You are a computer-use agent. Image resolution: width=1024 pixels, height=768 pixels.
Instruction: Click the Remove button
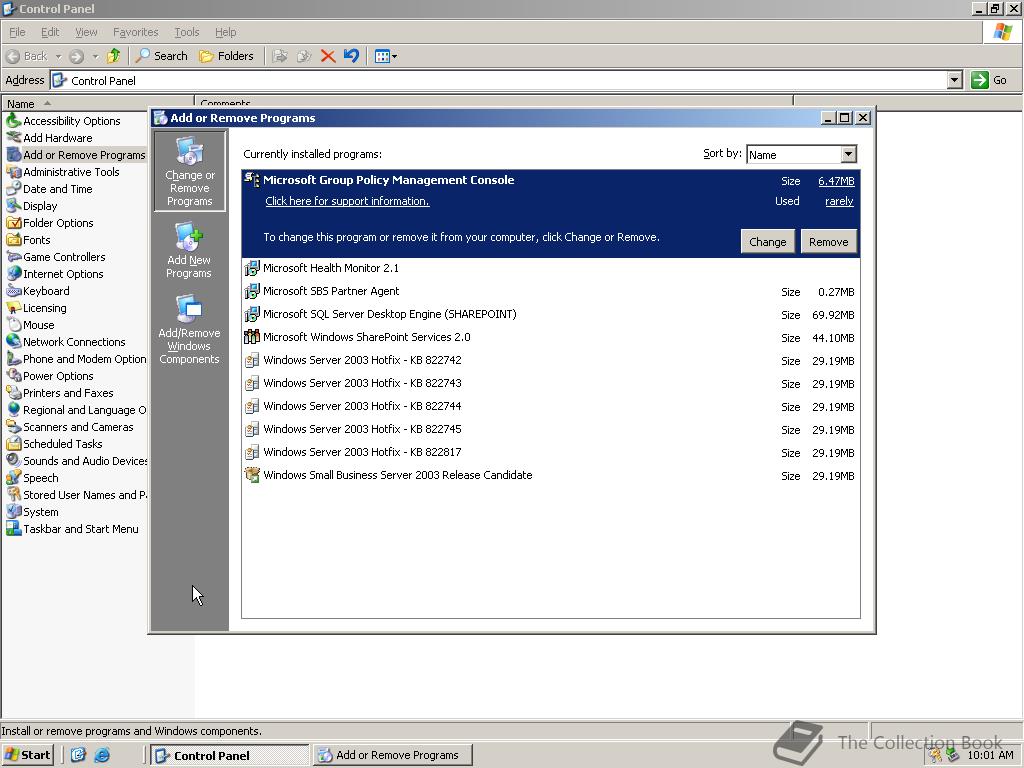point(828,242)
